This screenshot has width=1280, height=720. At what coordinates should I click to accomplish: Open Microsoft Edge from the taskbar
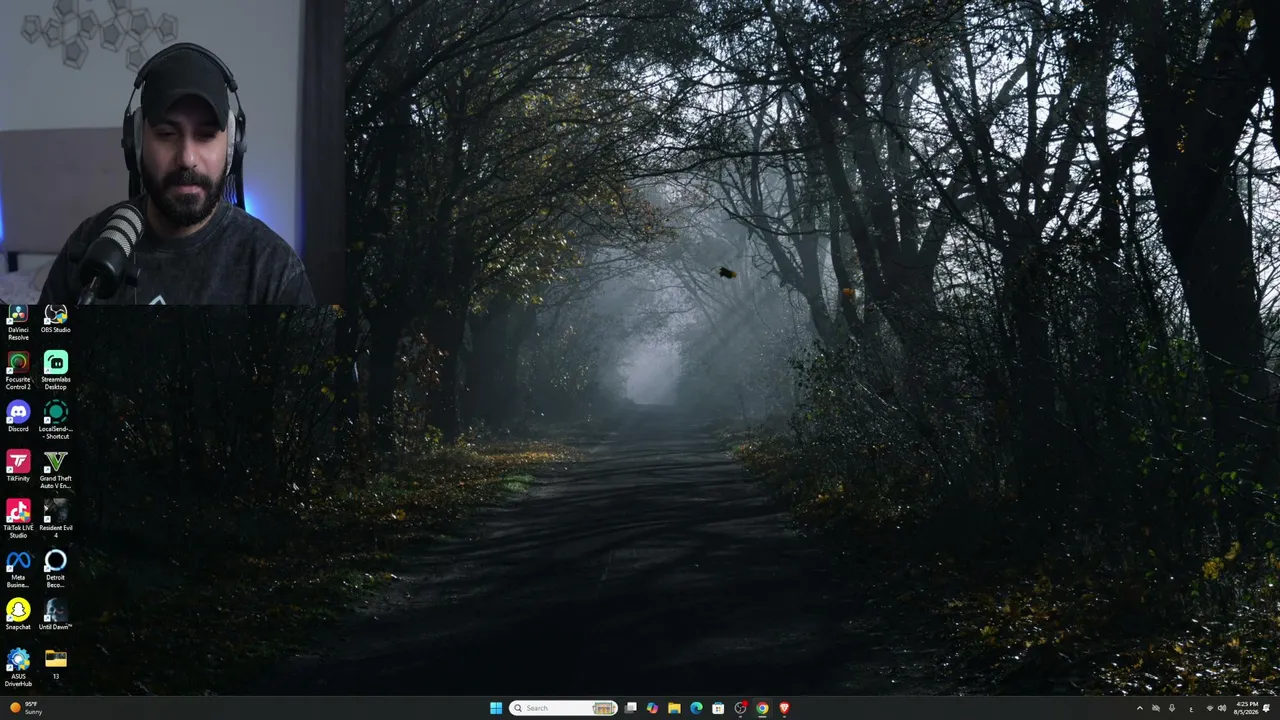tap(696, 708)
